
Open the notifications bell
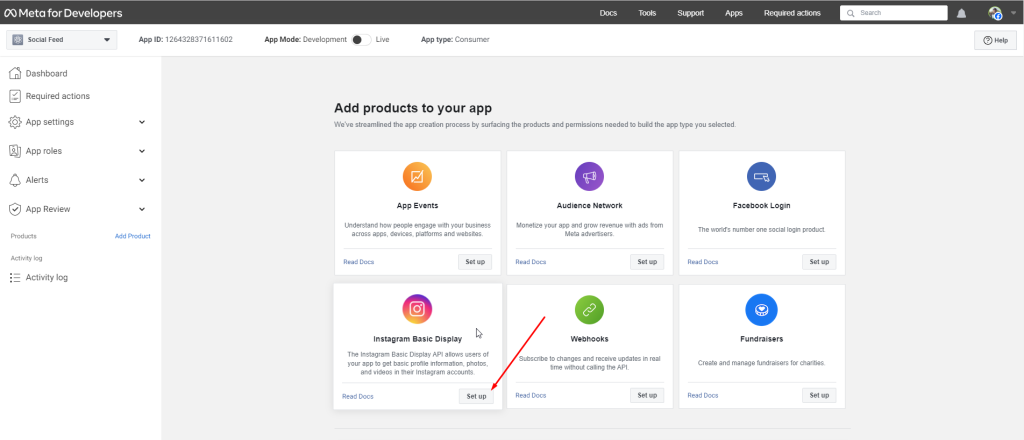961,13
